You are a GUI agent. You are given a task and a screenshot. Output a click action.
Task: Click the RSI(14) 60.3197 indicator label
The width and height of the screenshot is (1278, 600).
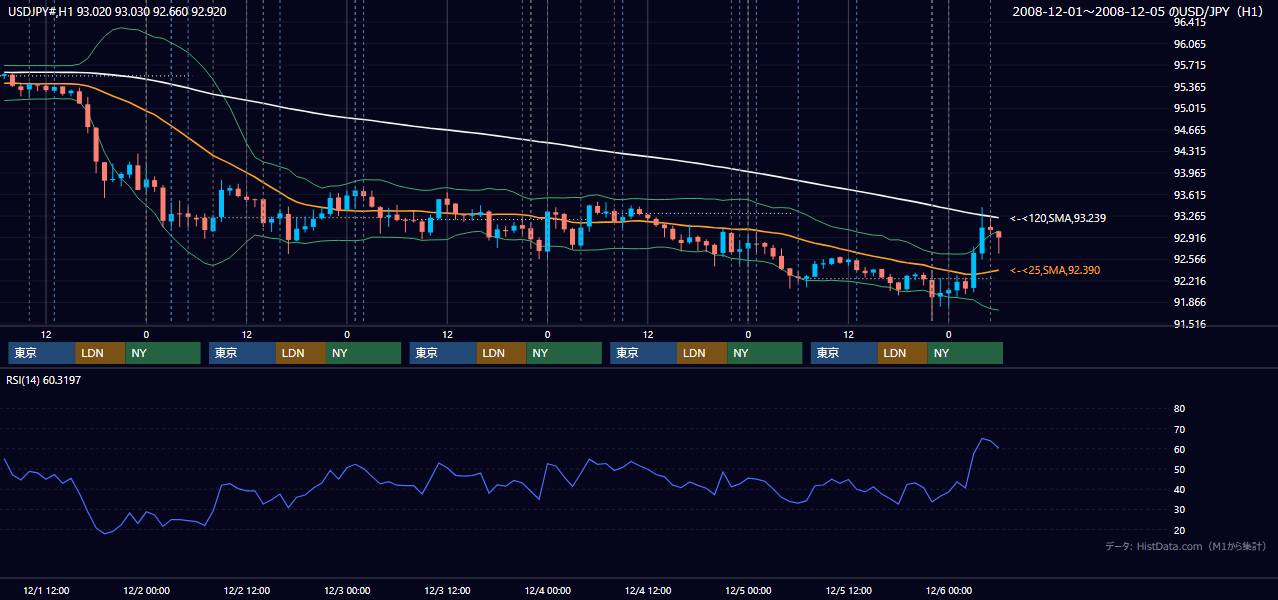[x=44, y=380]
